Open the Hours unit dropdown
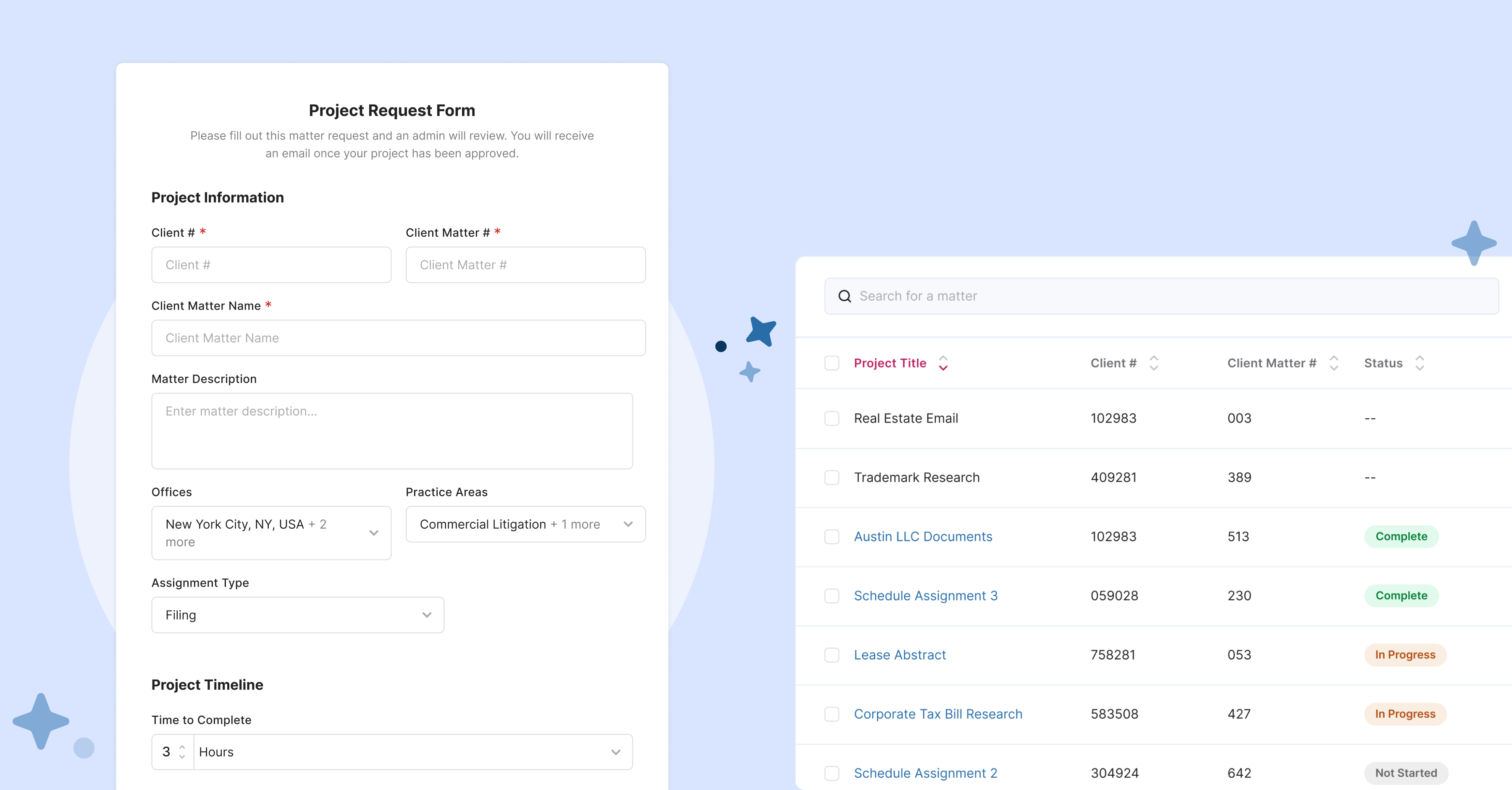This screenshot has width=1512, height=790. [616, 751]
